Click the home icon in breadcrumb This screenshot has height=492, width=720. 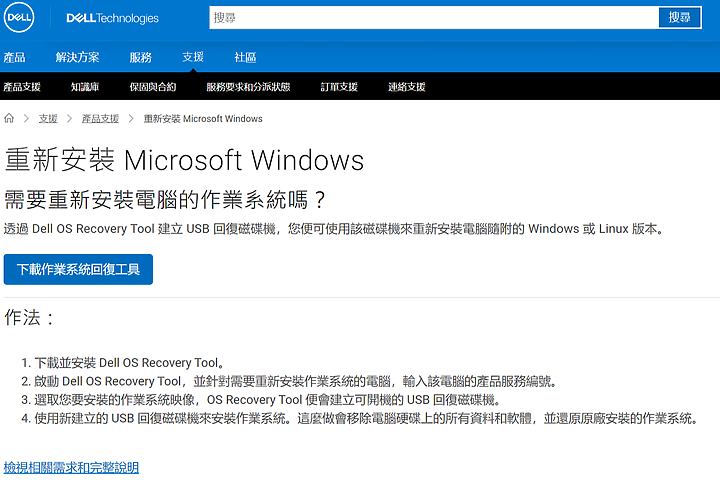9,118
